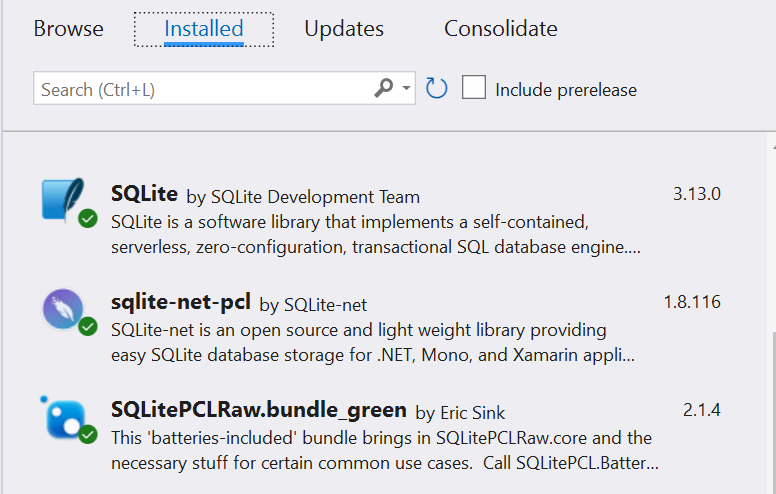
Task: Click installed checkmark badge on sqlite-net-pcl icon
Action: [x=88, y=327]
